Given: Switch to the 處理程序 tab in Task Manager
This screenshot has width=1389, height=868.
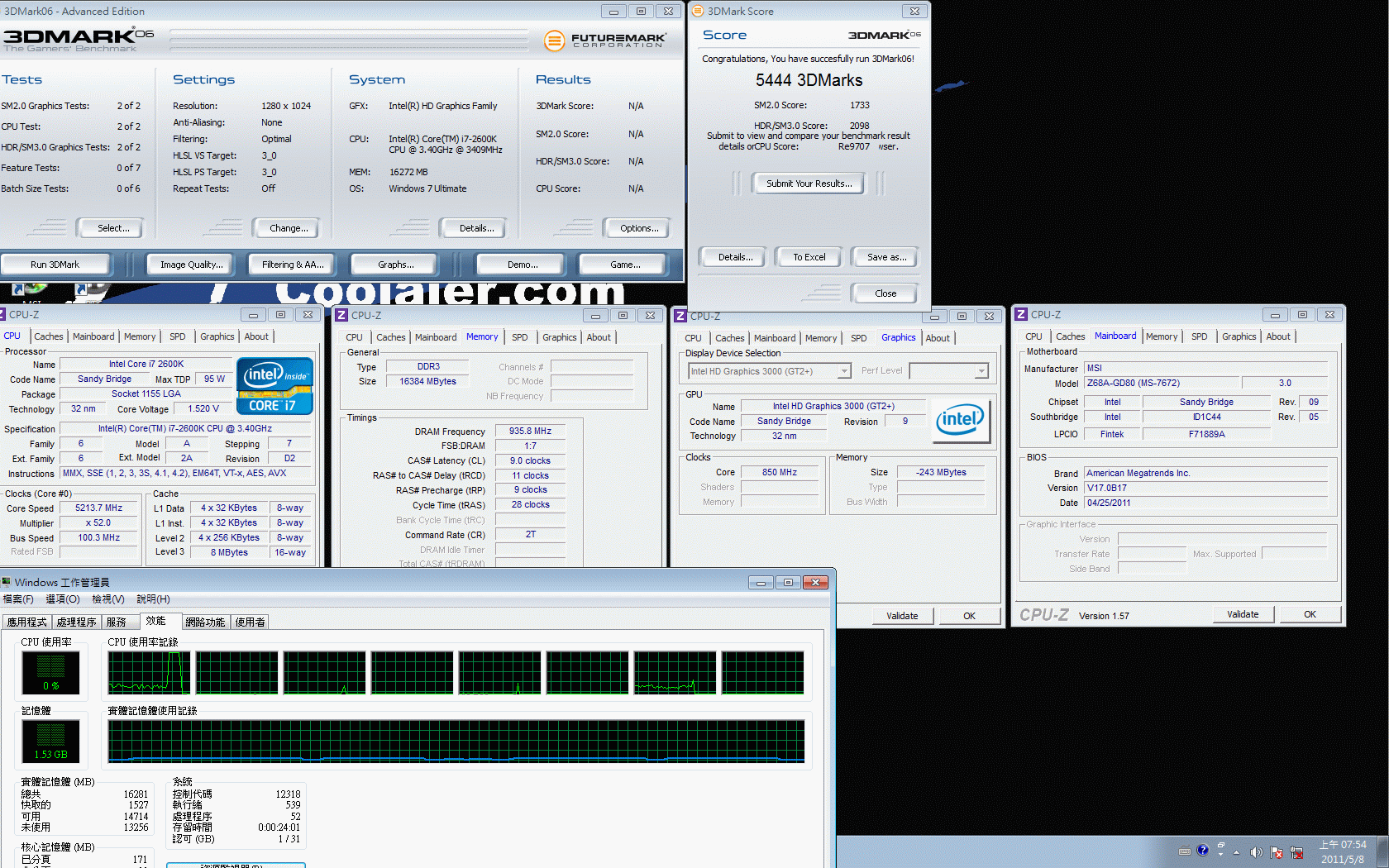Looking at the screenshot, I should coord(77,622).
